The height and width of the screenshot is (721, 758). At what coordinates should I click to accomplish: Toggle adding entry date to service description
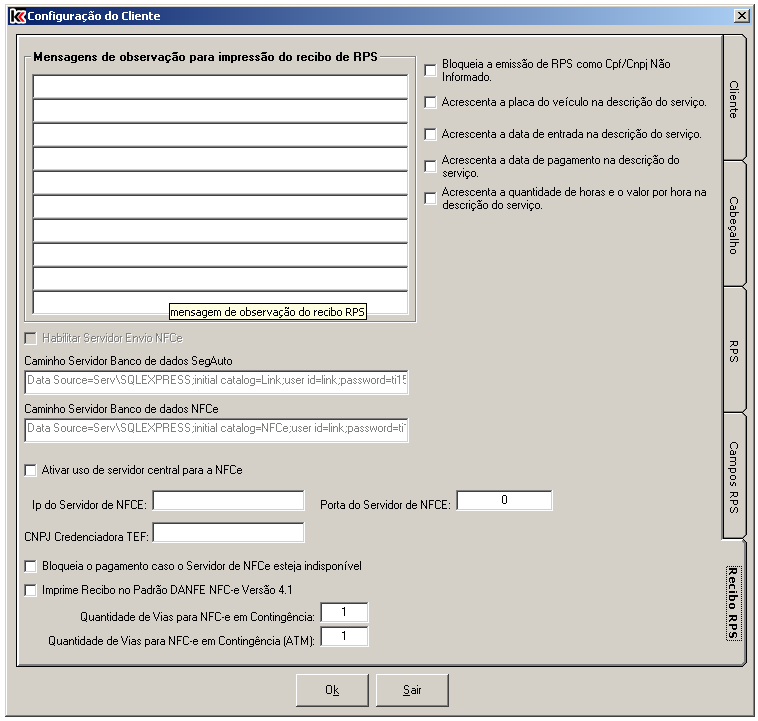pyautogui.click(x=431, y=134)
